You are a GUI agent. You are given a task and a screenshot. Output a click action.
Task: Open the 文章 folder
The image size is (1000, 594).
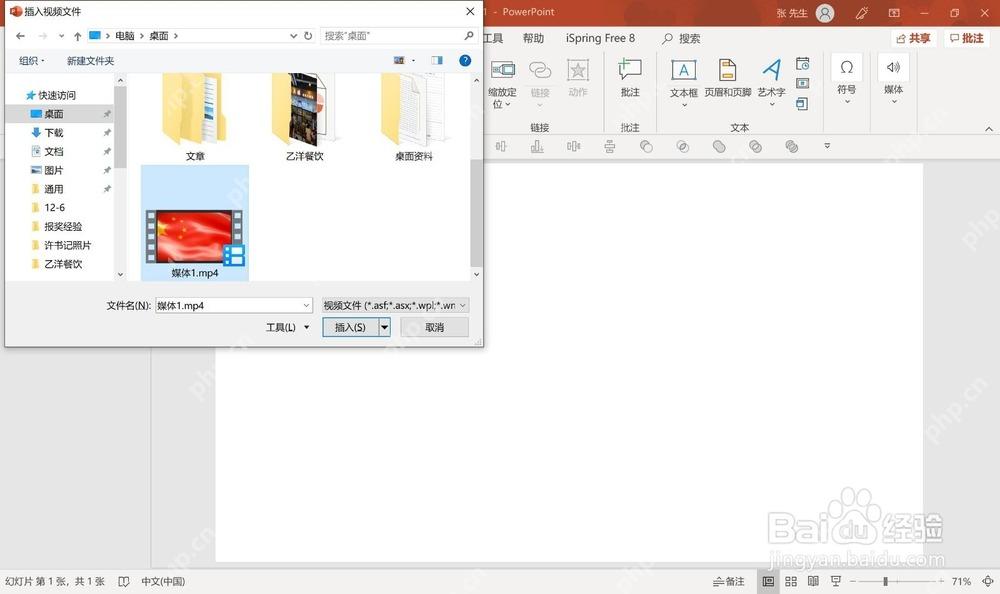point(195,117)
